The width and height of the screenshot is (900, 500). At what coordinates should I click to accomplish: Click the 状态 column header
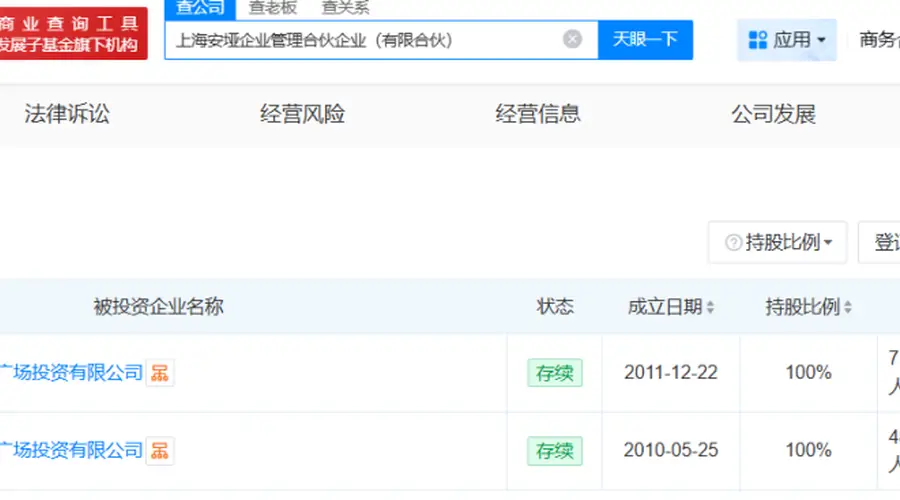click(x=554, y=307)
